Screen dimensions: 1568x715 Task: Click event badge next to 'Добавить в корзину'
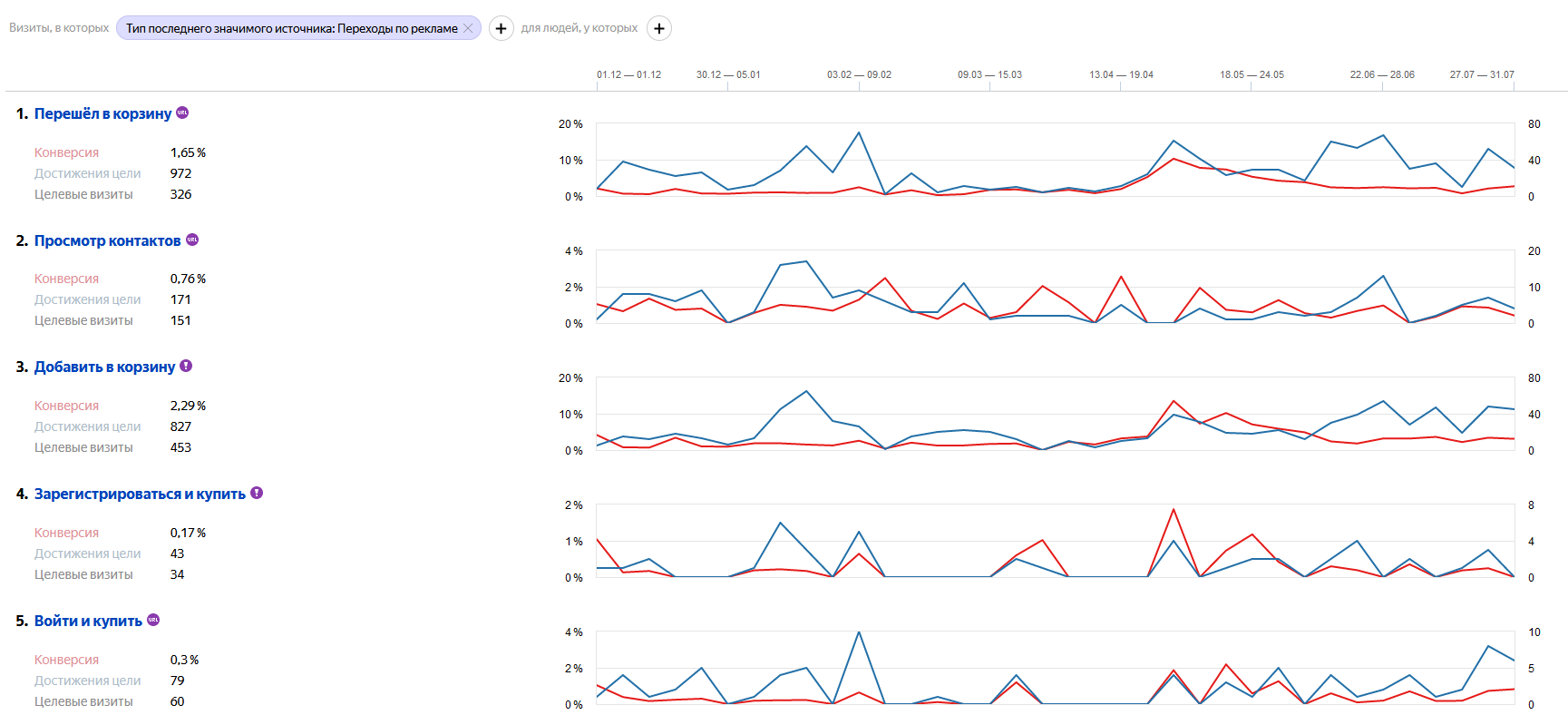point(186,366)
